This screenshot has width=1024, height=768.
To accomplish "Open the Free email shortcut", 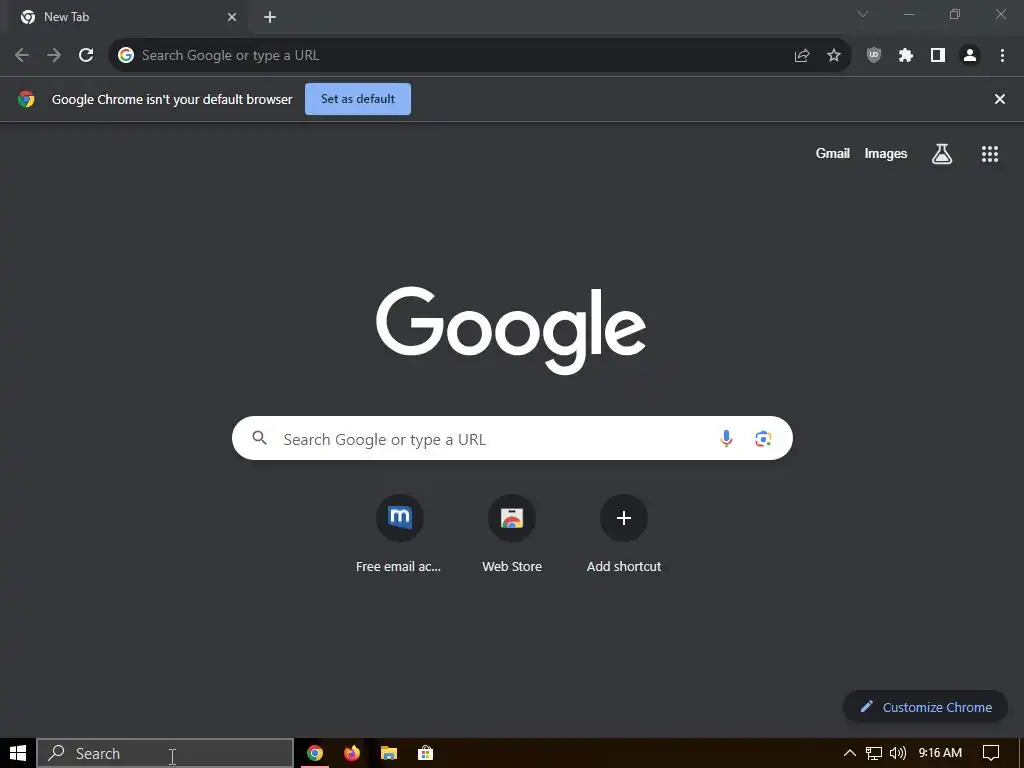I will pos(399,534).
